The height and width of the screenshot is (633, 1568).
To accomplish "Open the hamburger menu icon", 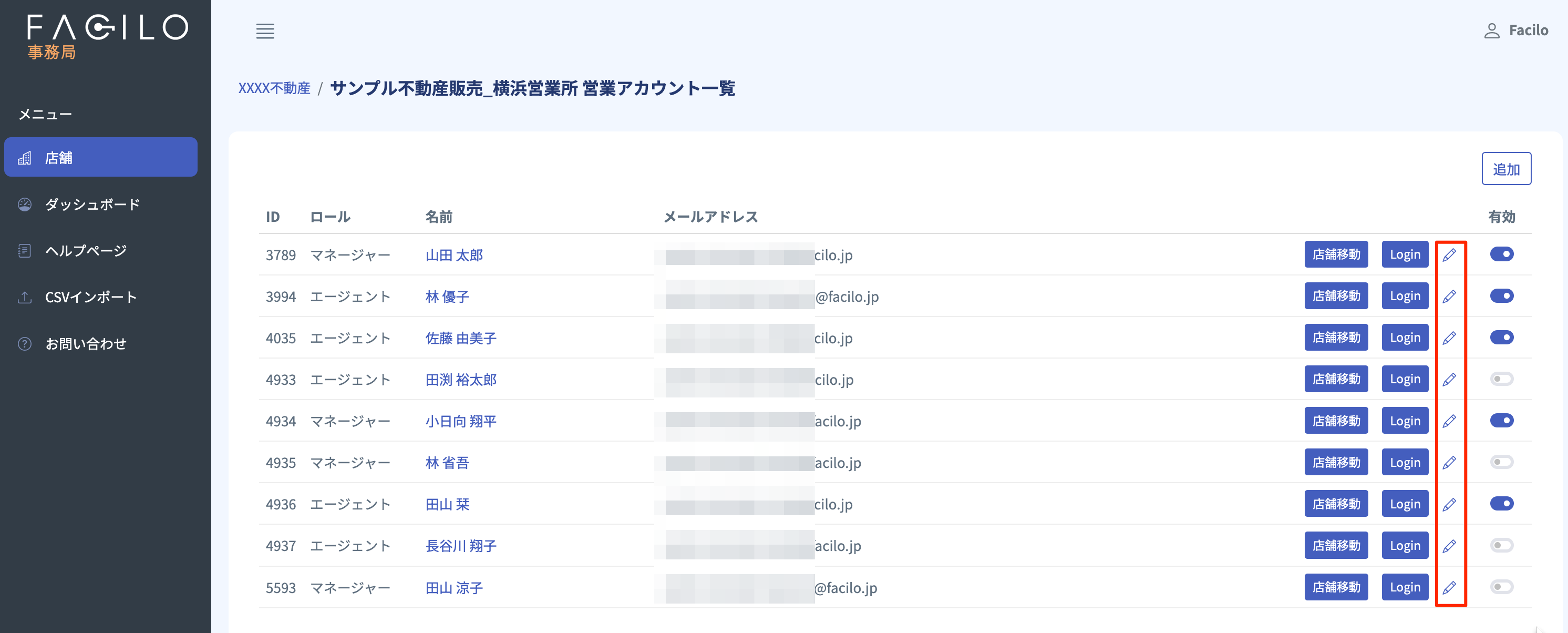I will point(265,31).
